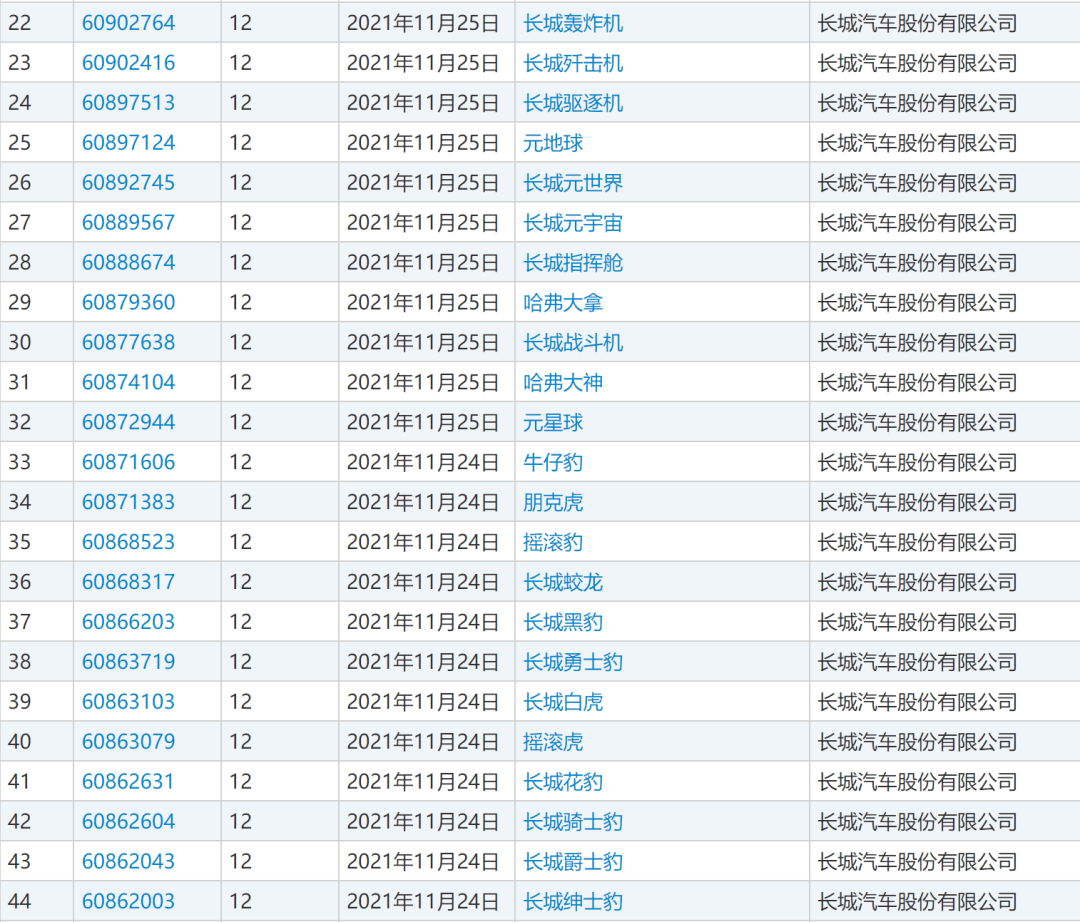Click the row number 22 cell
1080x922 pixels.
pyautogui.click(x=37, y=23)
